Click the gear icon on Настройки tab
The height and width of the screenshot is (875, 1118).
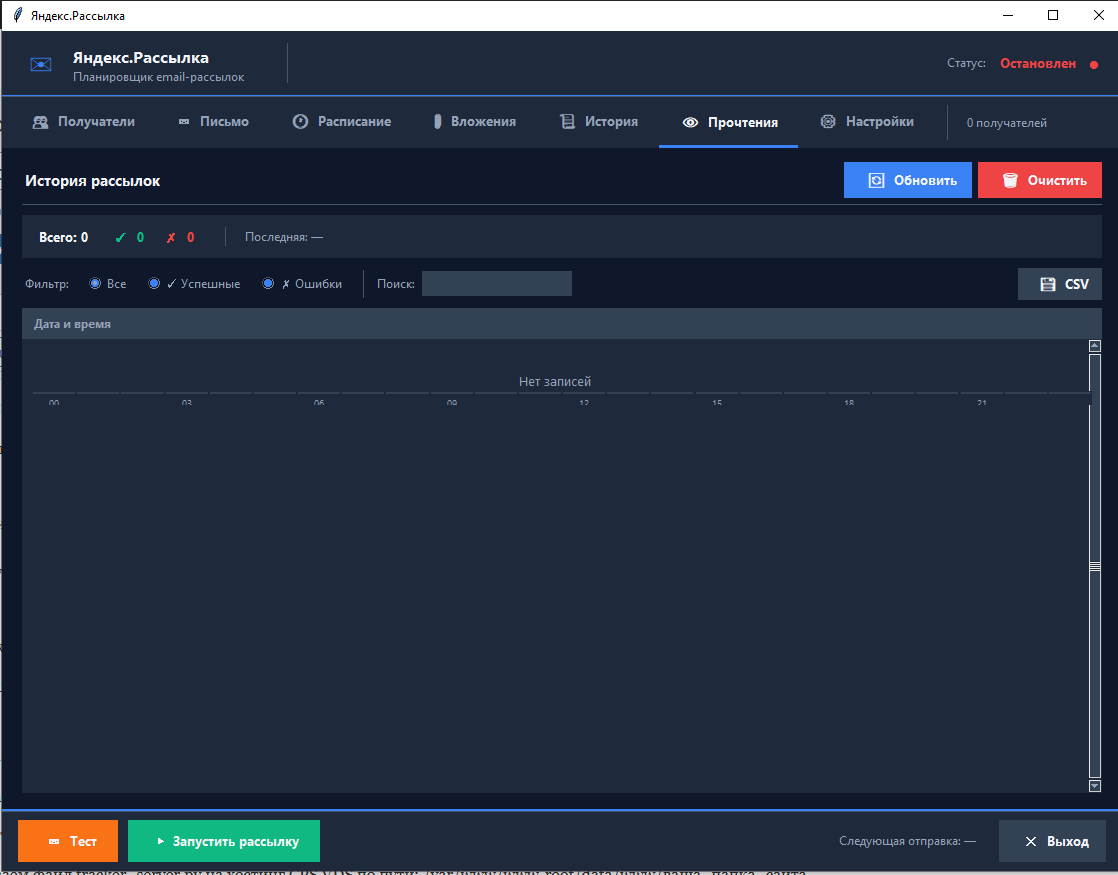coord(828,122)
